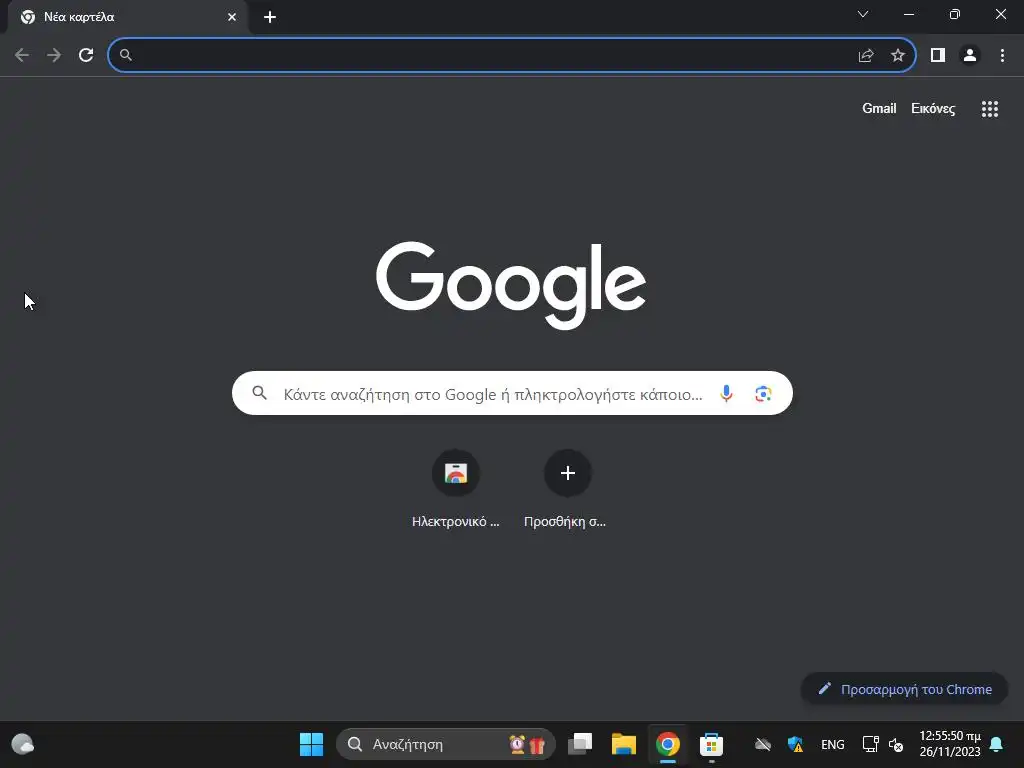Viewport: 1024px width, 768px height.
Task: Click Προσαρμογή του Chrome button
Action: tap(904, 689)
